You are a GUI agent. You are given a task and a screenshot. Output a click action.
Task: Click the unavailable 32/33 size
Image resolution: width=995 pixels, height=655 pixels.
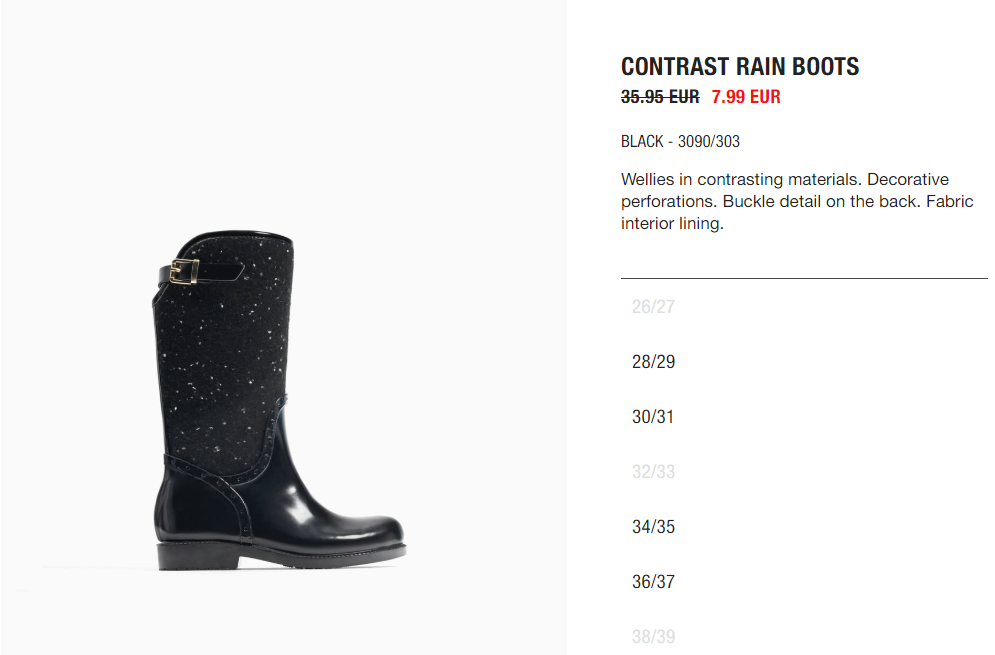click(653, 472)
